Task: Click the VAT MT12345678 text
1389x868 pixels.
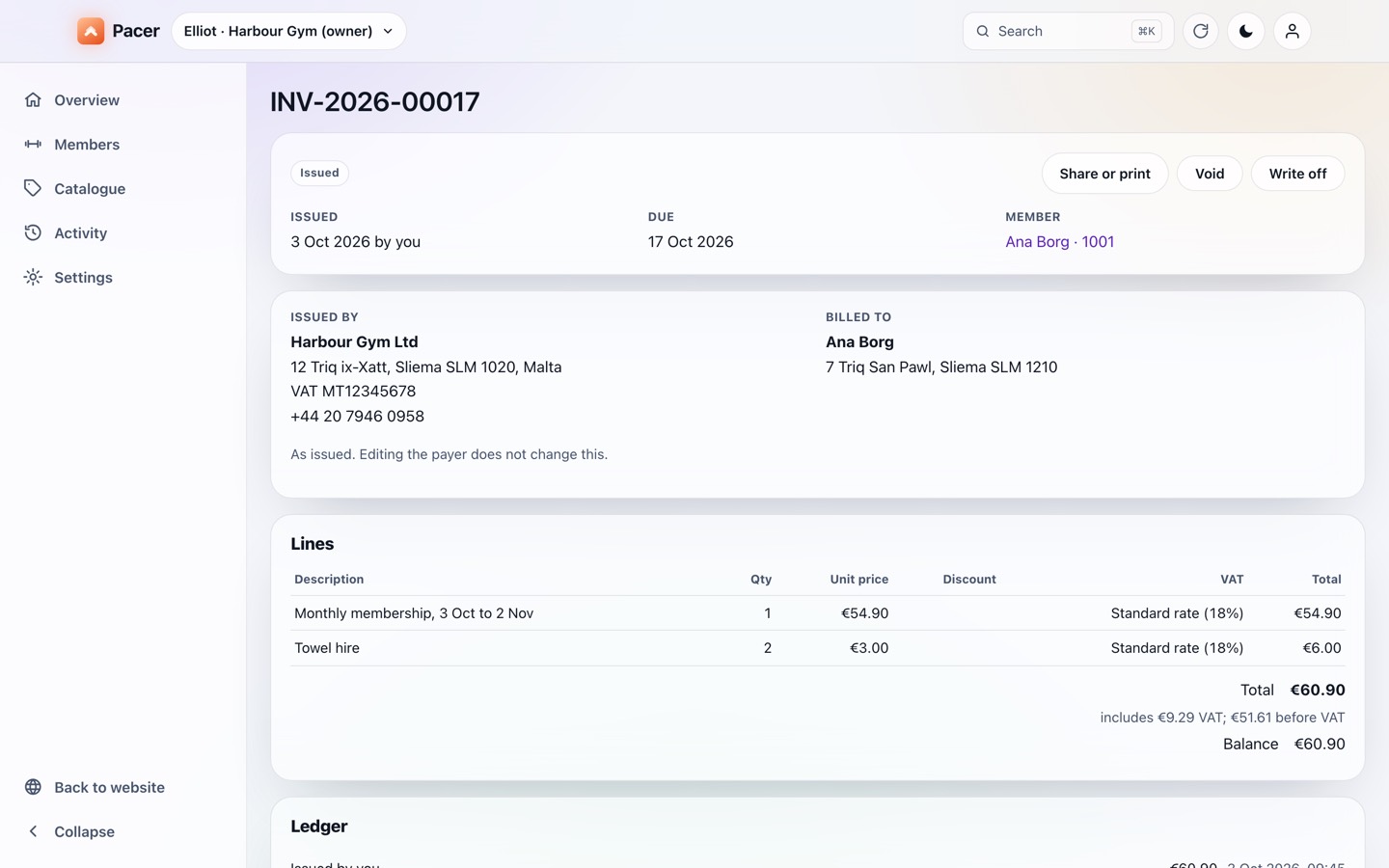Action: click(353, 391)
